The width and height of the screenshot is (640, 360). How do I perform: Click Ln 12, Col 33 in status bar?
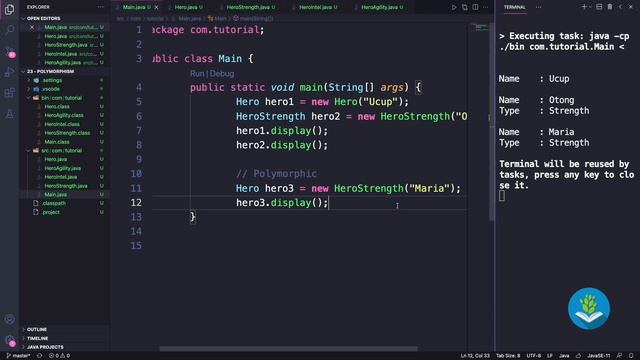tap(475, 356)
